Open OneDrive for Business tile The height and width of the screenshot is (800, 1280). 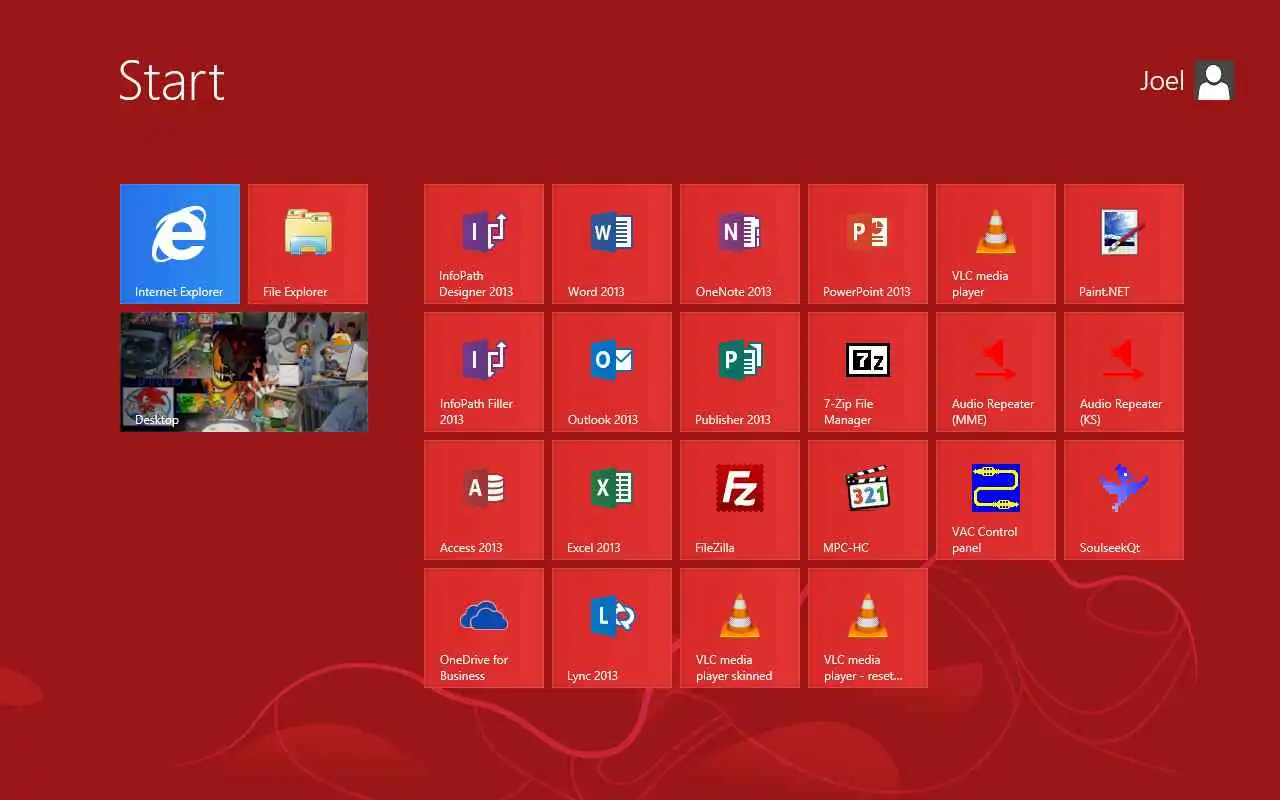(x=484, y=628)
